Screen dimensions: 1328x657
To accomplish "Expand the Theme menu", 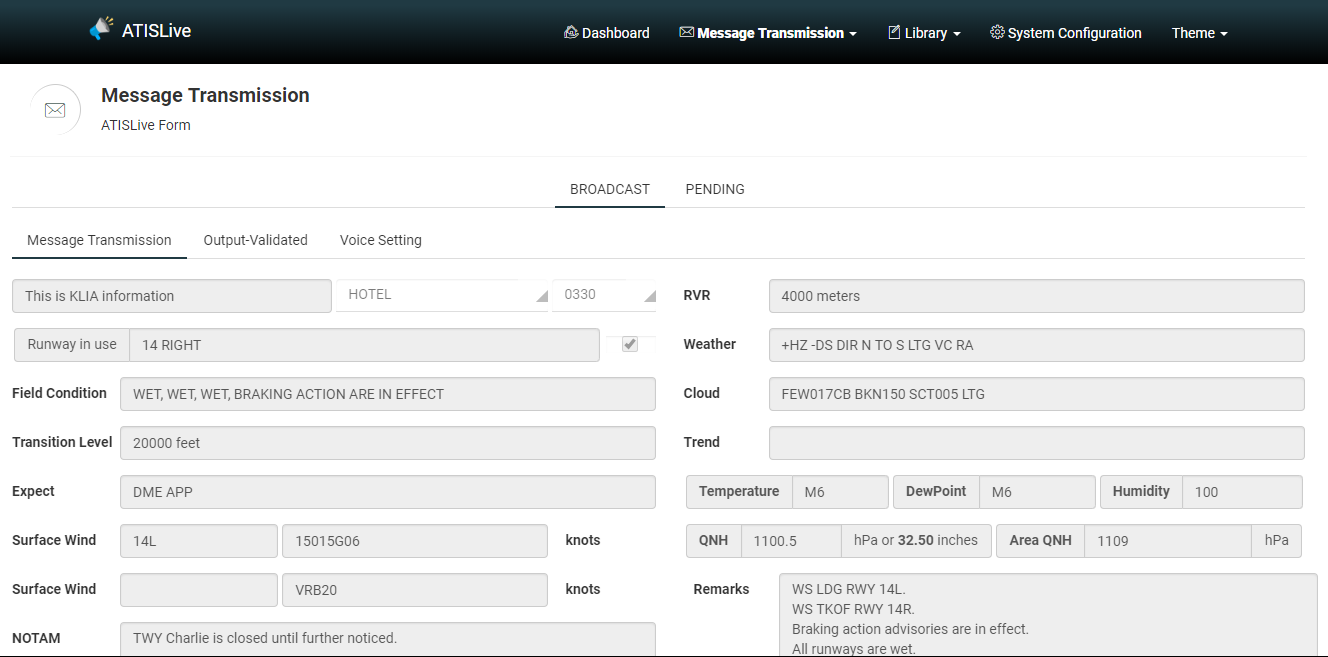I will coord(1199,33).
